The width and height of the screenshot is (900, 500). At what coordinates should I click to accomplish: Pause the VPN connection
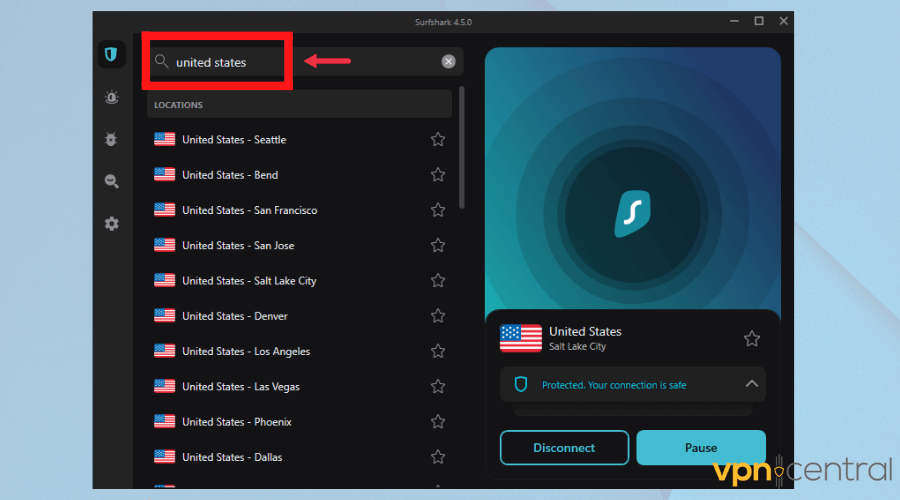pyautogui.click(x=701, y=448)
